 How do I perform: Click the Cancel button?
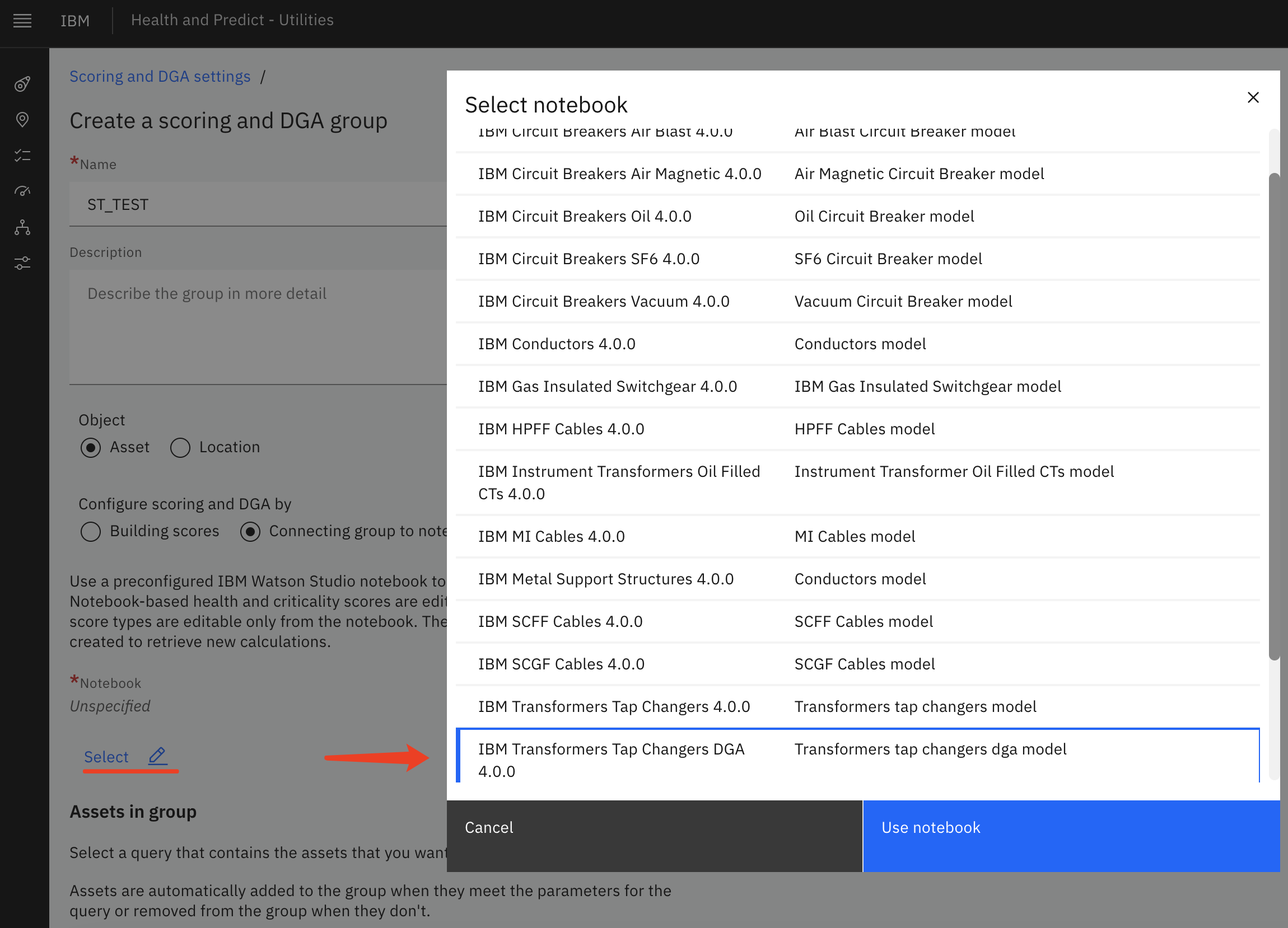pos(654,836)
